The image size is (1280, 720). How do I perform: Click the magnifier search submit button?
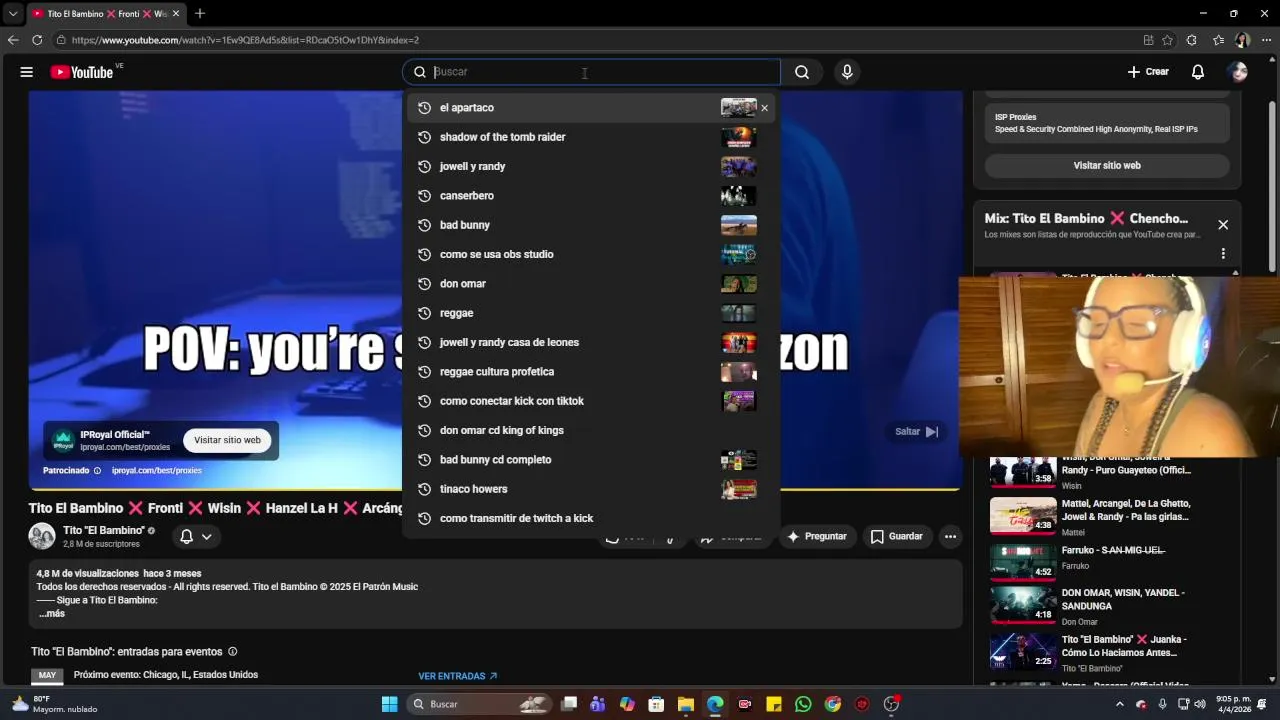(x=802, y=72)
